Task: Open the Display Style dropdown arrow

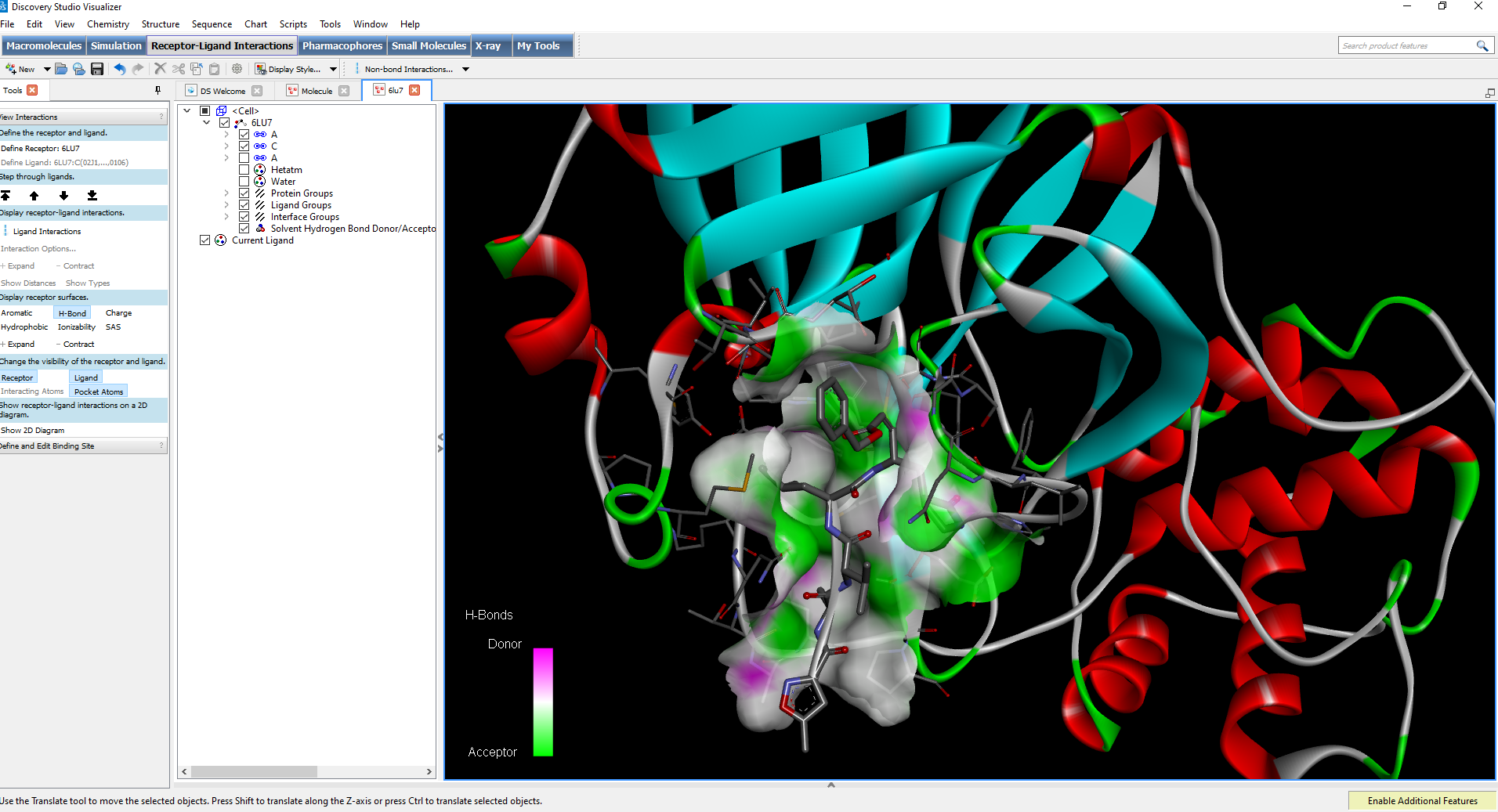Action: click(333, 69)
